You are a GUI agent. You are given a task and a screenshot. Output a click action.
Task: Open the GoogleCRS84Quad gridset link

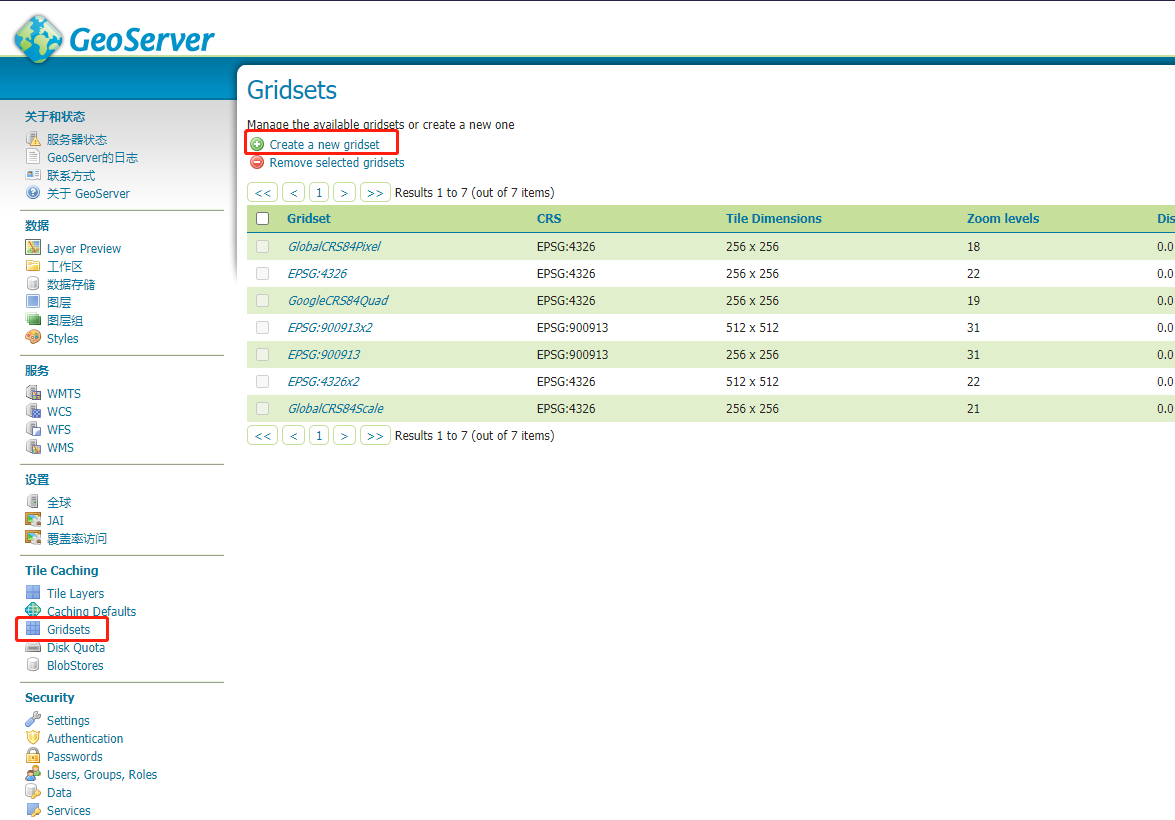coord(338,301)
